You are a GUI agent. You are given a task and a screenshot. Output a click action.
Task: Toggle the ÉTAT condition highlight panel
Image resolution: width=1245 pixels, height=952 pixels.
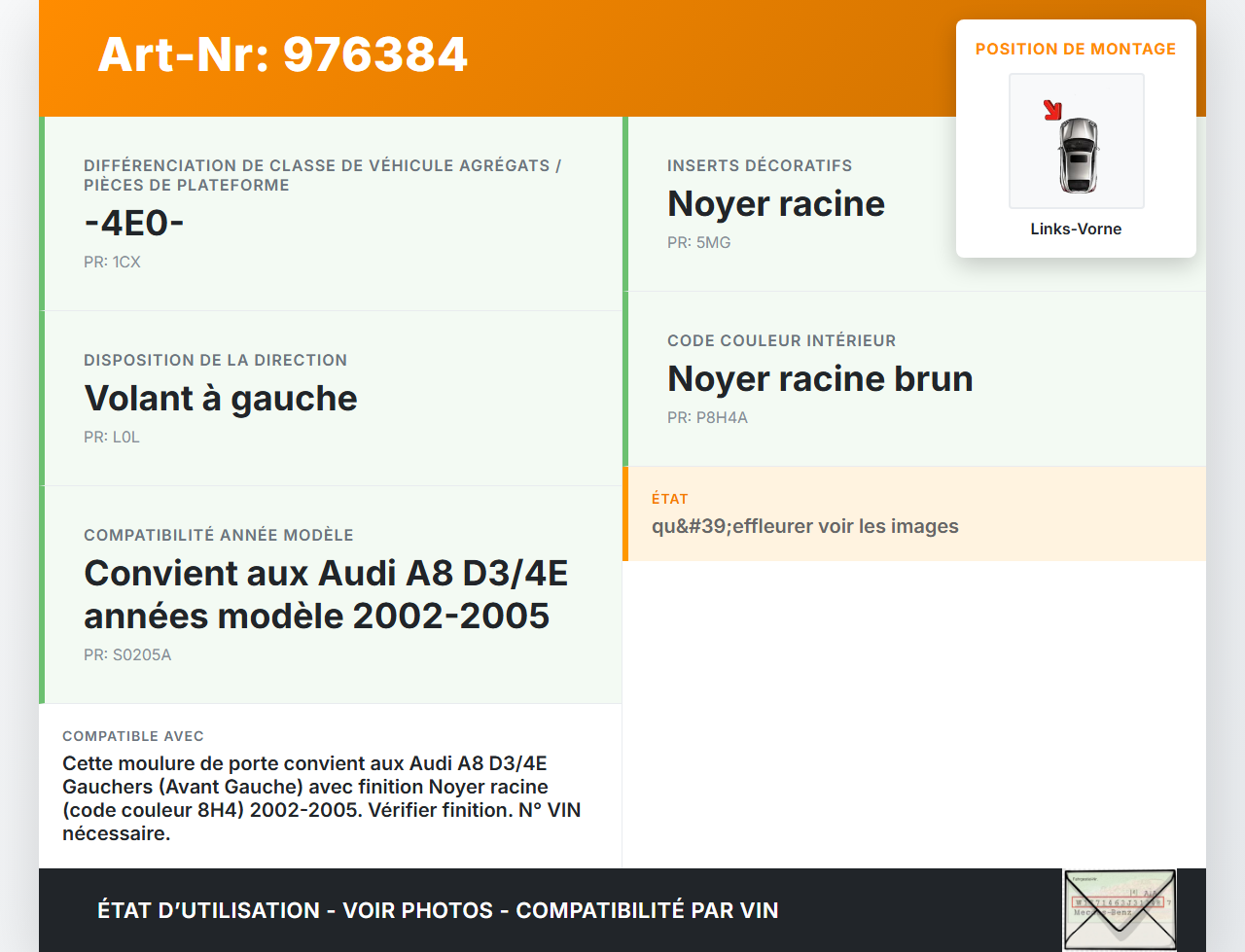914,514
